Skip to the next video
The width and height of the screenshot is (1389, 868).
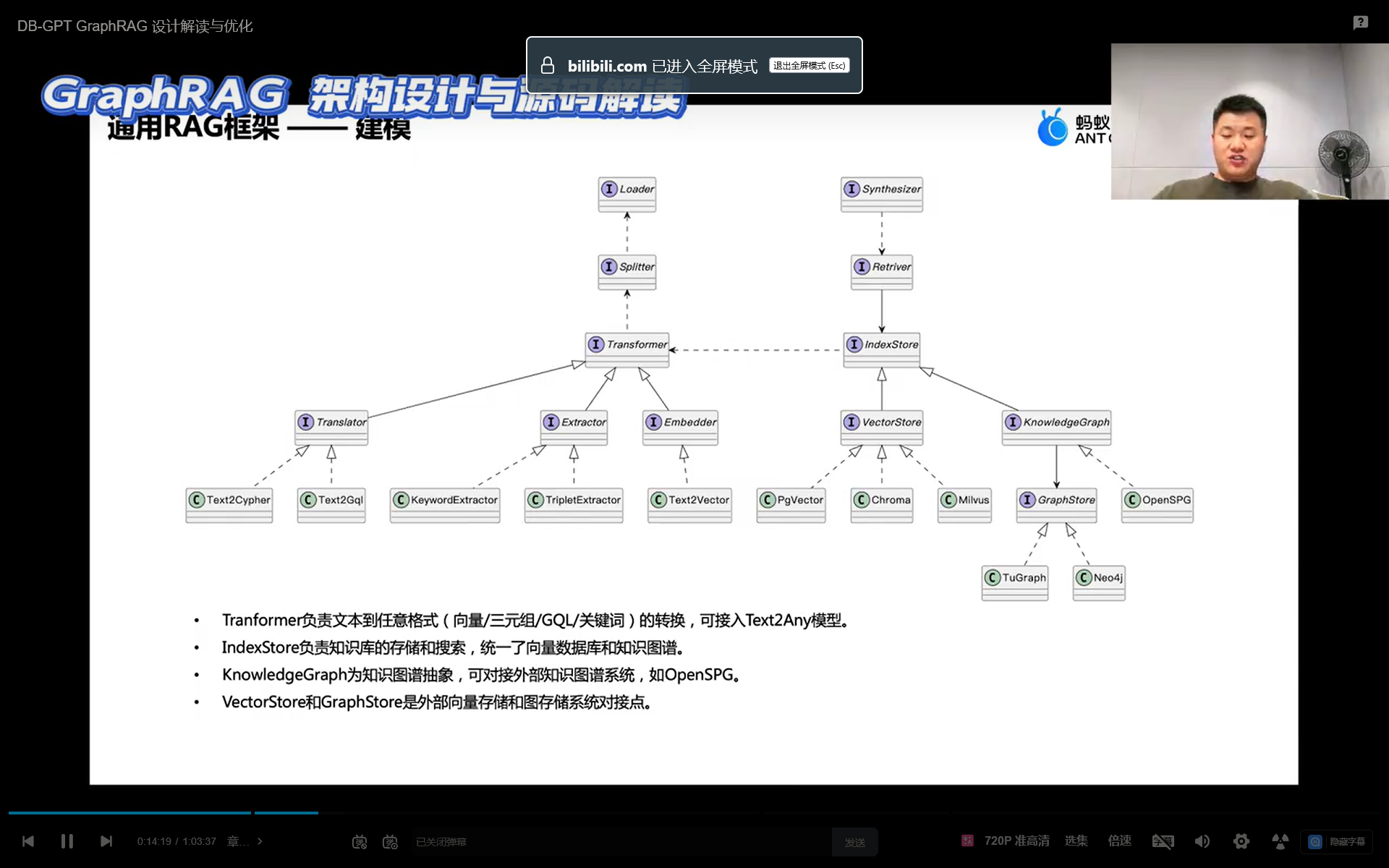pos(106,841)
